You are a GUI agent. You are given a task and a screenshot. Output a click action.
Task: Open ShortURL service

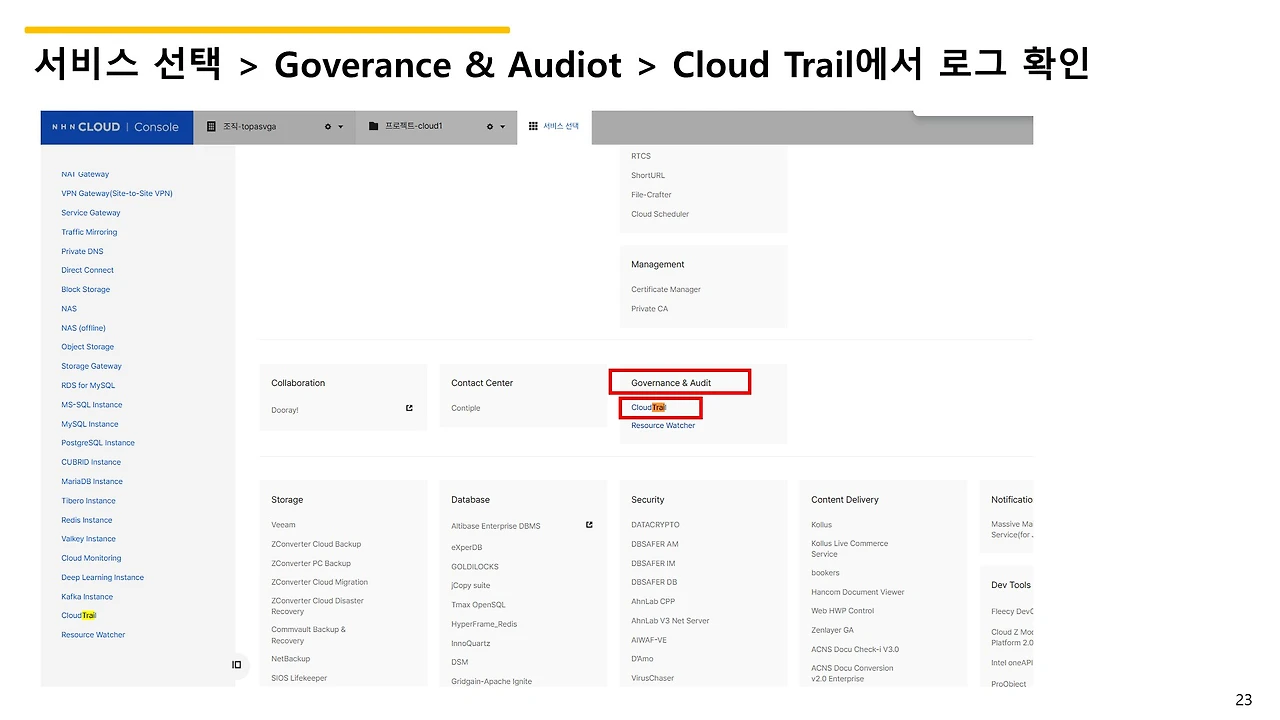coord(648,176)
